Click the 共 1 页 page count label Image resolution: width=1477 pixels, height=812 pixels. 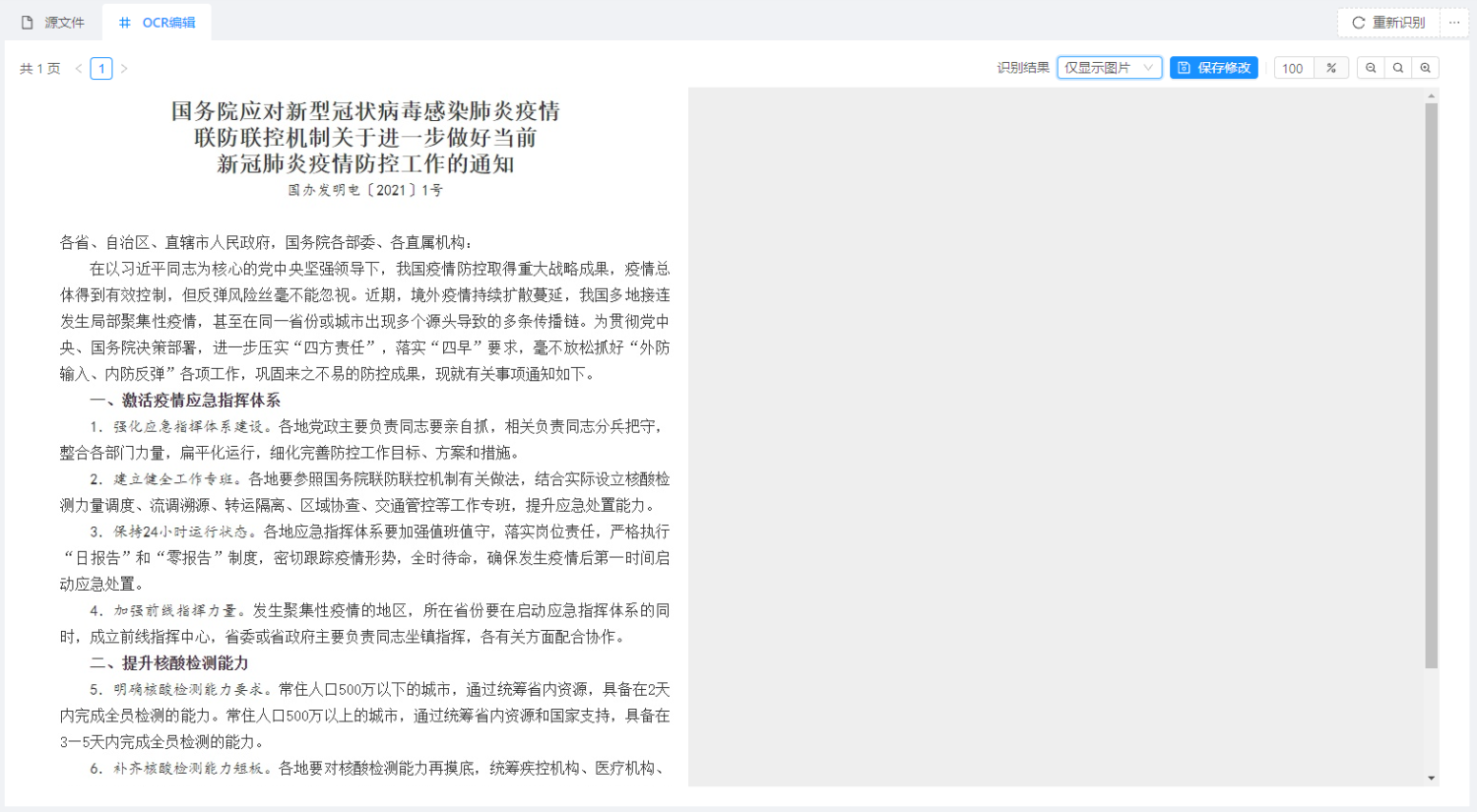[40, 69]
